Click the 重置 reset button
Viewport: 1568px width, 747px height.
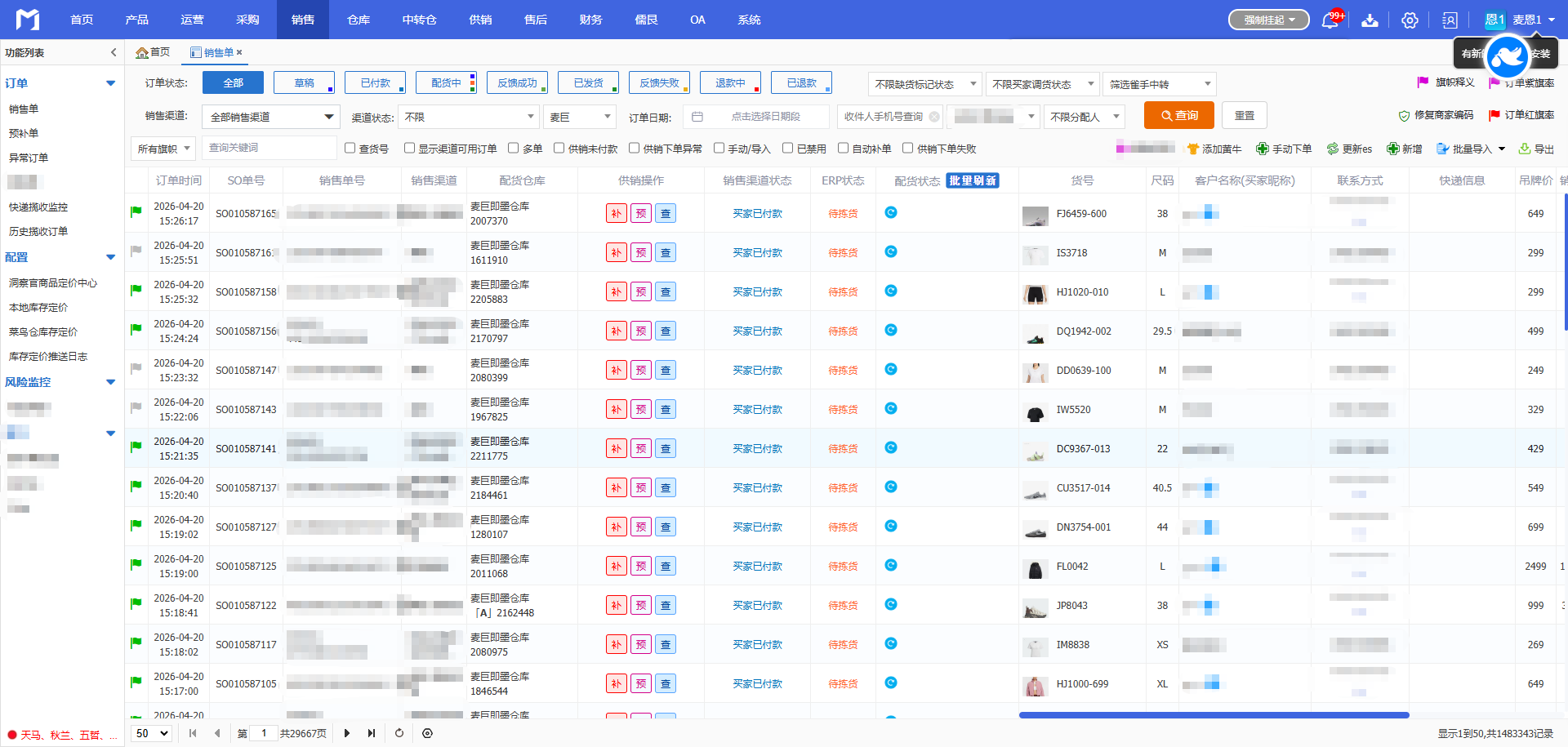tap(1244, 116)
